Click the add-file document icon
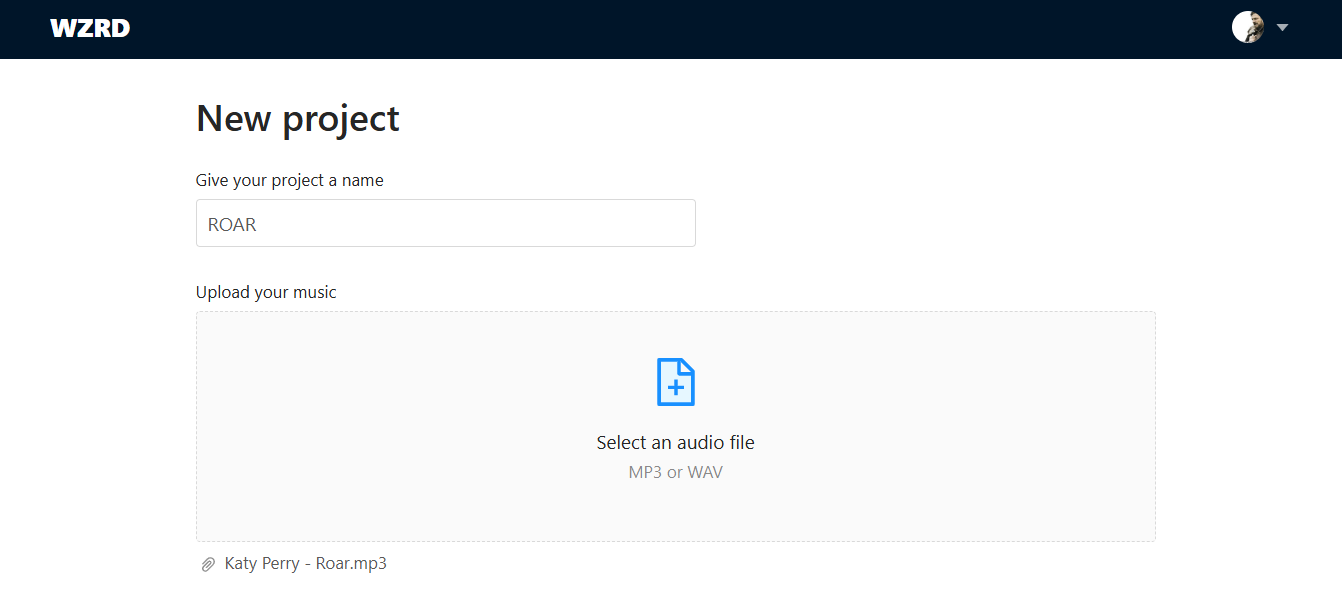The width and height of the screenshot is (1342, 590). coord(675,382)
